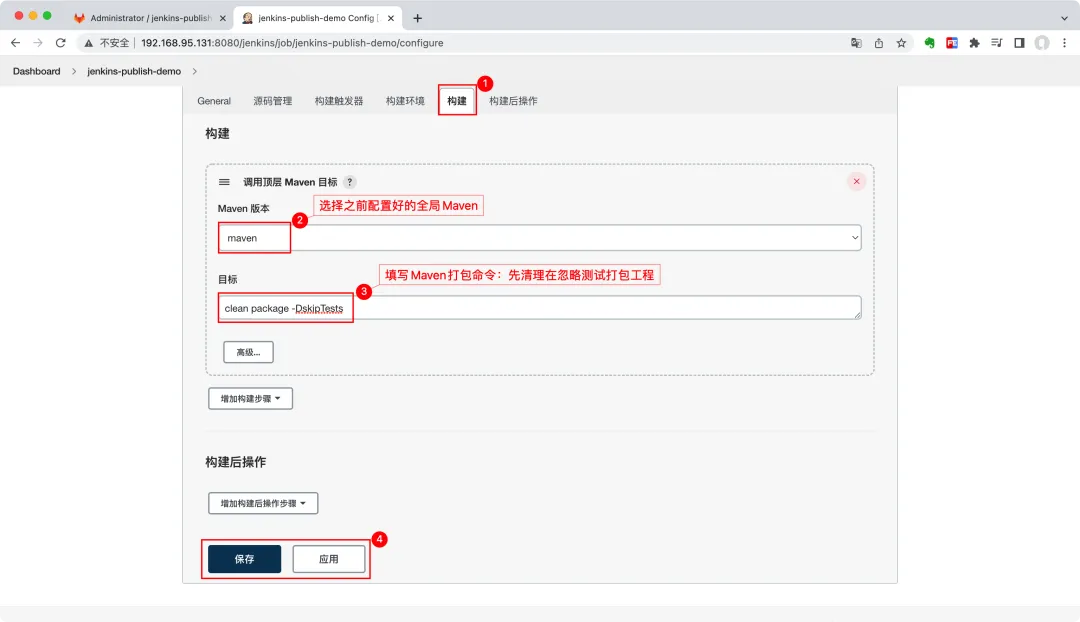Open the browser profile avatar
This screenshot has height=622, width=1080.
(1042, 43)
